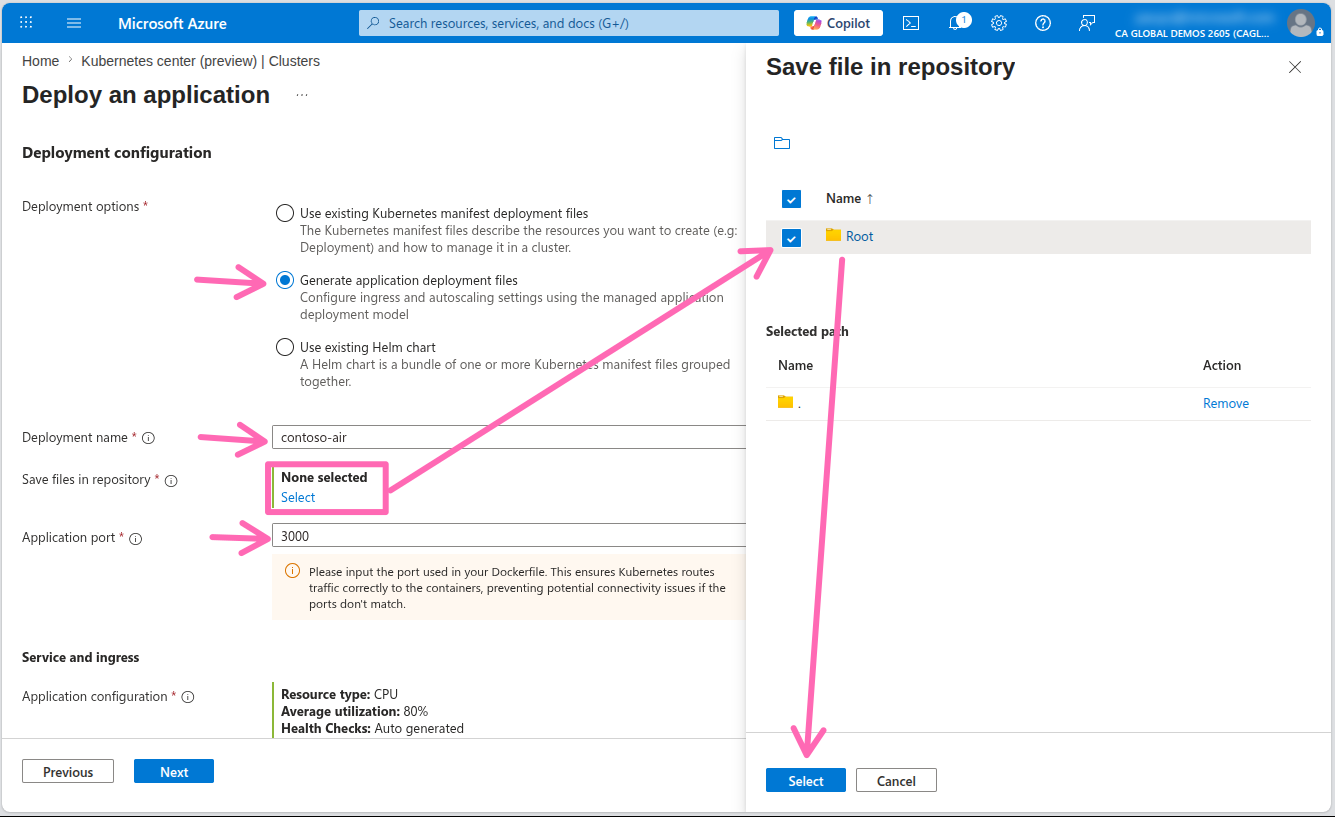The width and height of the screenshot is (1335, 817).
Task: Close the Save file in repository panel
Action: point(1295,67)
